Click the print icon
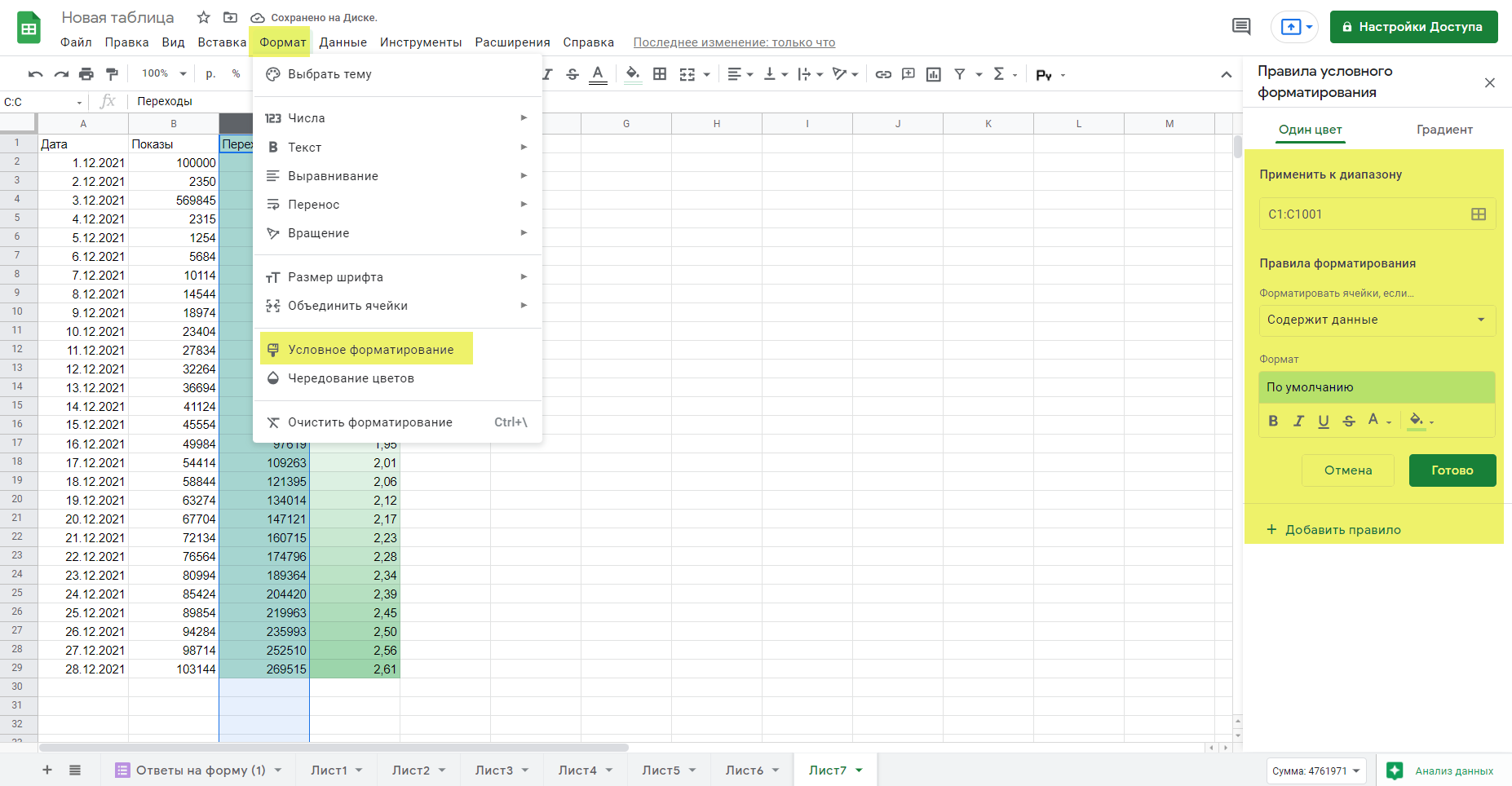The width and height of the screenshot is (1512, 786). [x=86, y=74]
